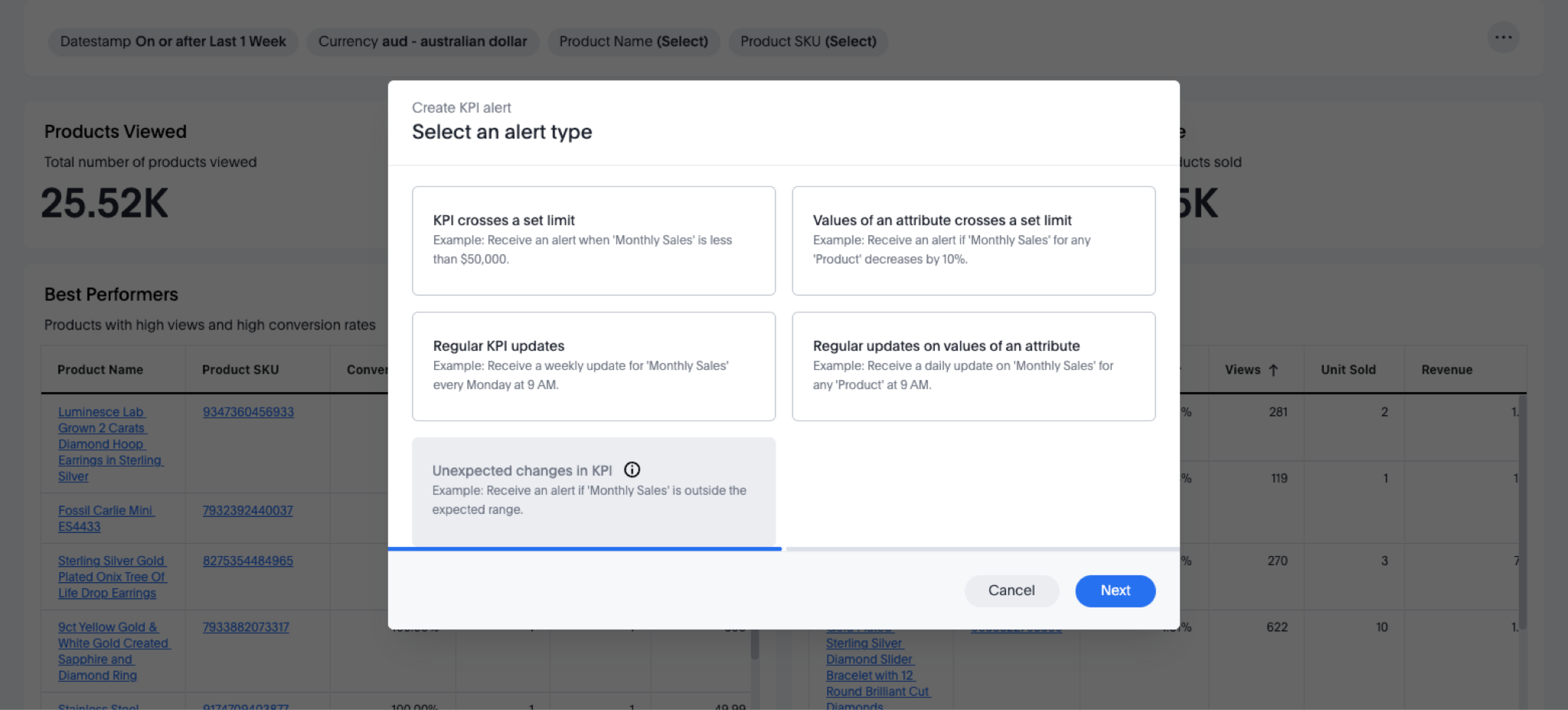This screenshot has height=710, width=1568.
Task: Select the 'Regular KPI updates' option
Action: click(593, 366)
